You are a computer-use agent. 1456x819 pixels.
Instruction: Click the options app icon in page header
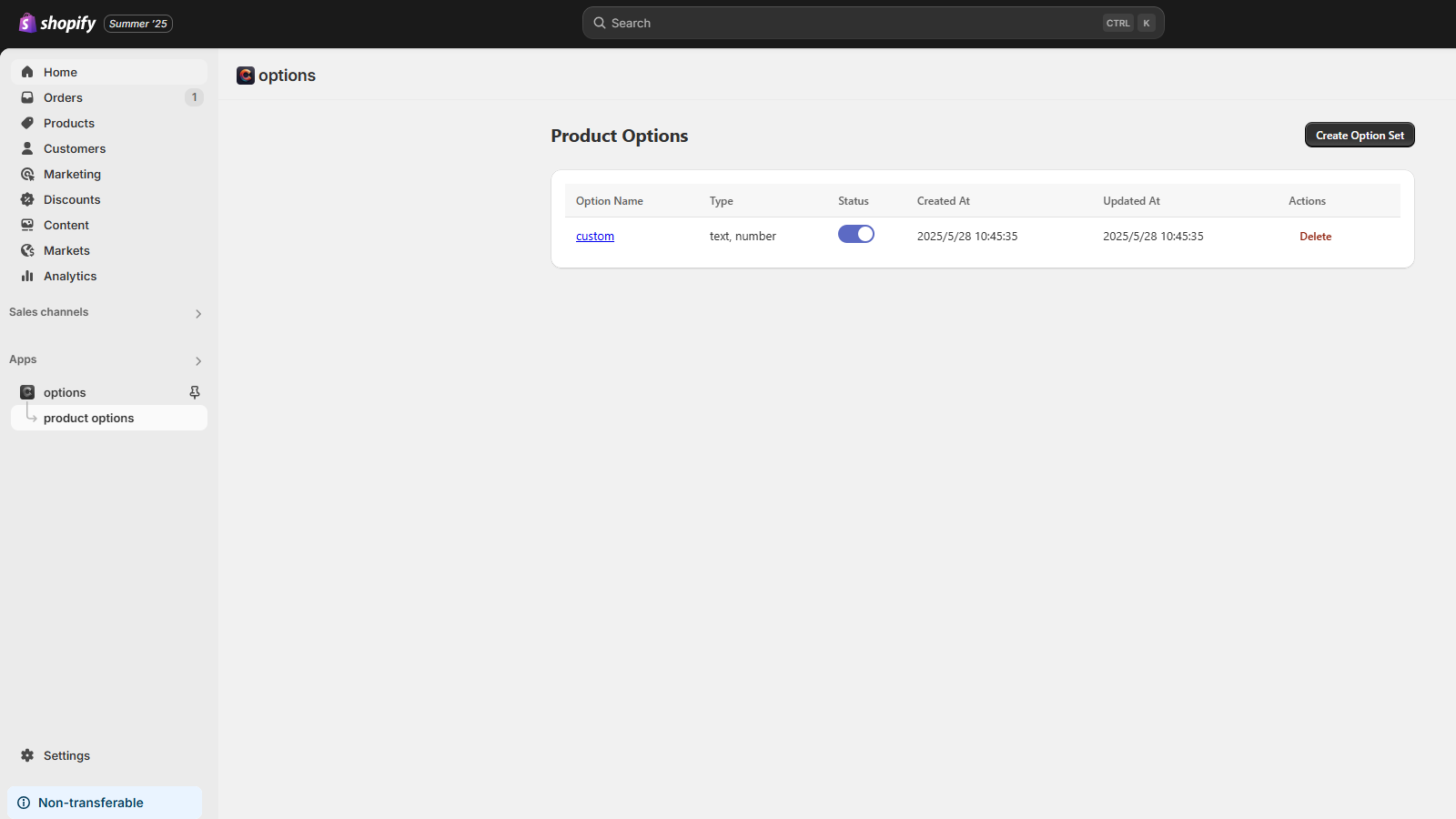[246, 76]
